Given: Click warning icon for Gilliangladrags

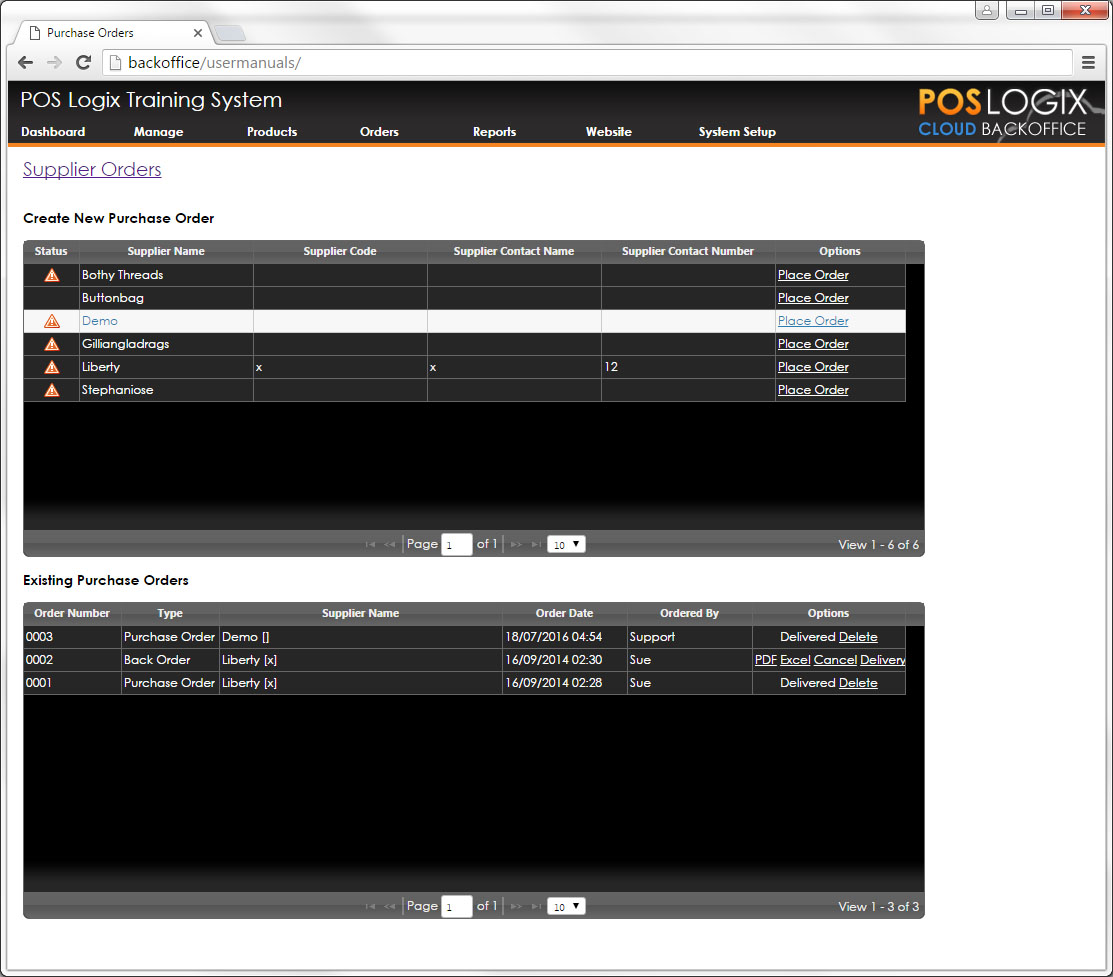Looking at the screenshot, I should pos(52,344).
